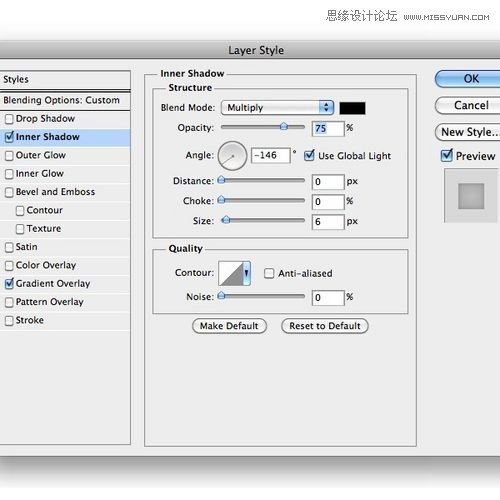
Task: Enable the Drop Shadow checkbox
Action: [x=9, y=119]
